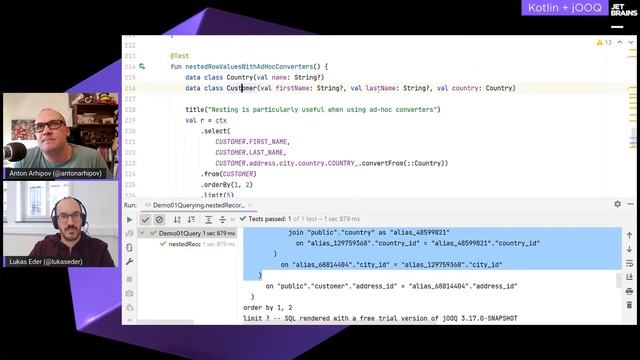
Task: Click the Print console output icon
Action: pos(629,291)
